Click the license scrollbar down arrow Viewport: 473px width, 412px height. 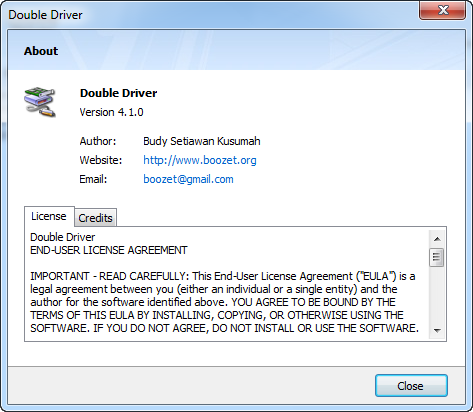(x=437, y=330)
